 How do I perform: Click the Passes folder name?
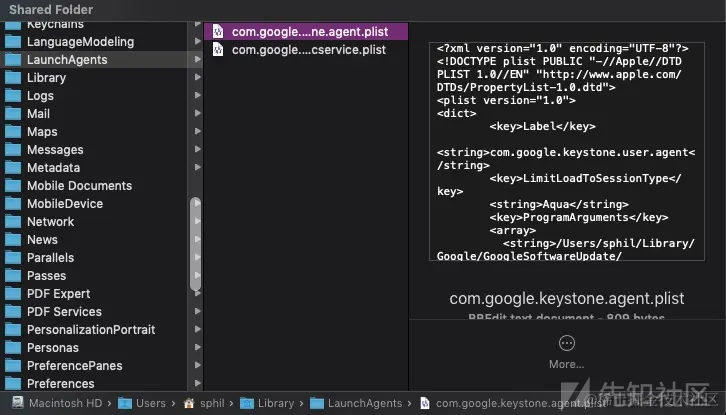click(x=46, y=276)
